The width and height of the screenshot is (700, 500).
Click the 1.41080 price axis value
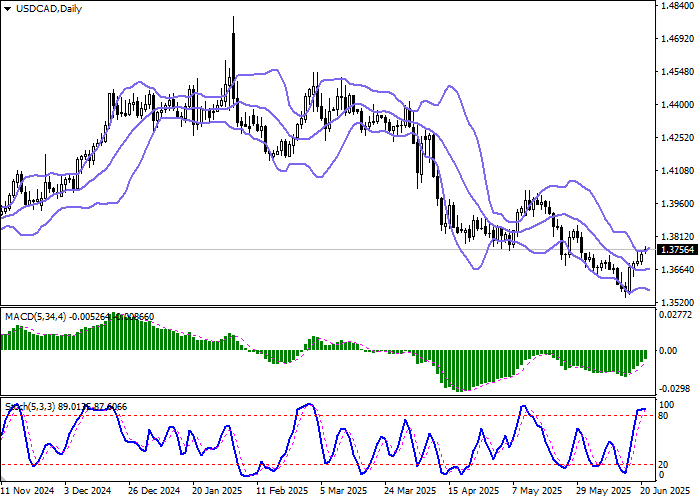pos(677,171)
